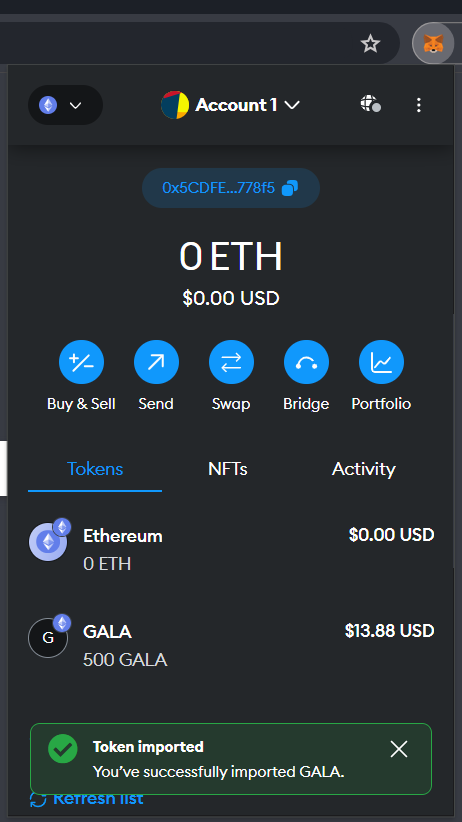Dismiss the Token imported notification

399,749
